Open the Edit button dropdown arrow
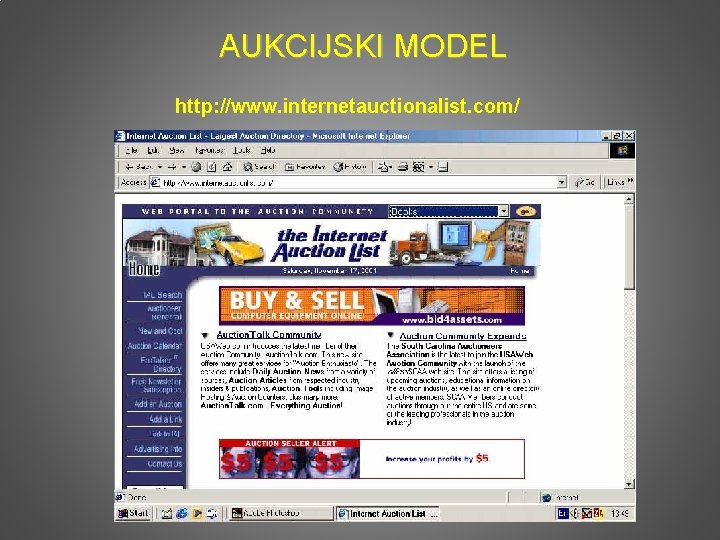The height and width of the screenshot is (540, 720). point(431,167)
